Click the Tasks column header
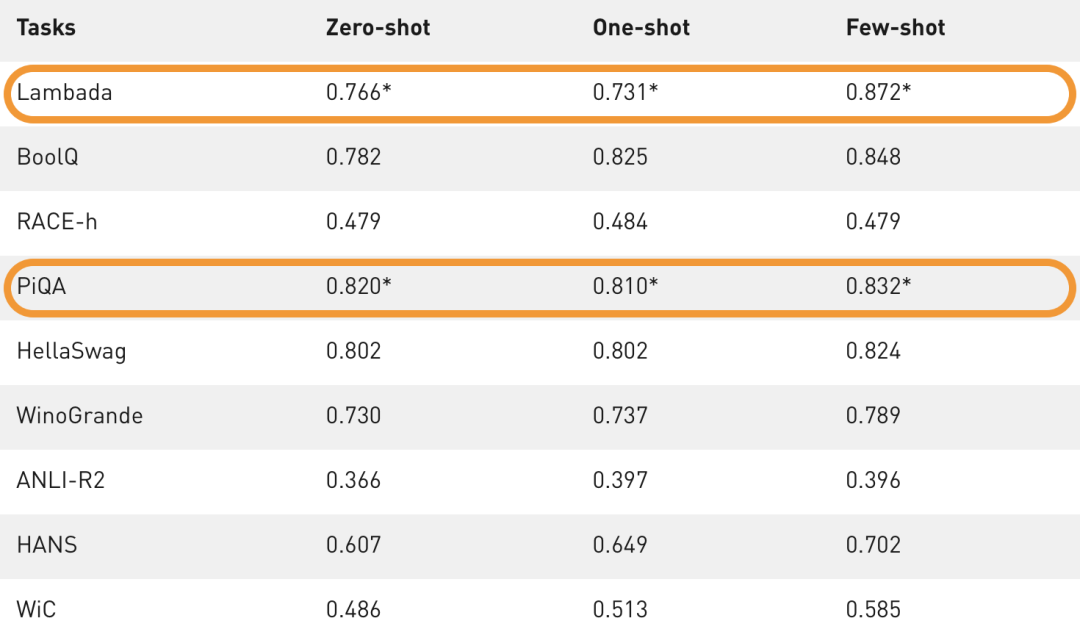This screenshot has width=1080, height=632. (46, 27)
